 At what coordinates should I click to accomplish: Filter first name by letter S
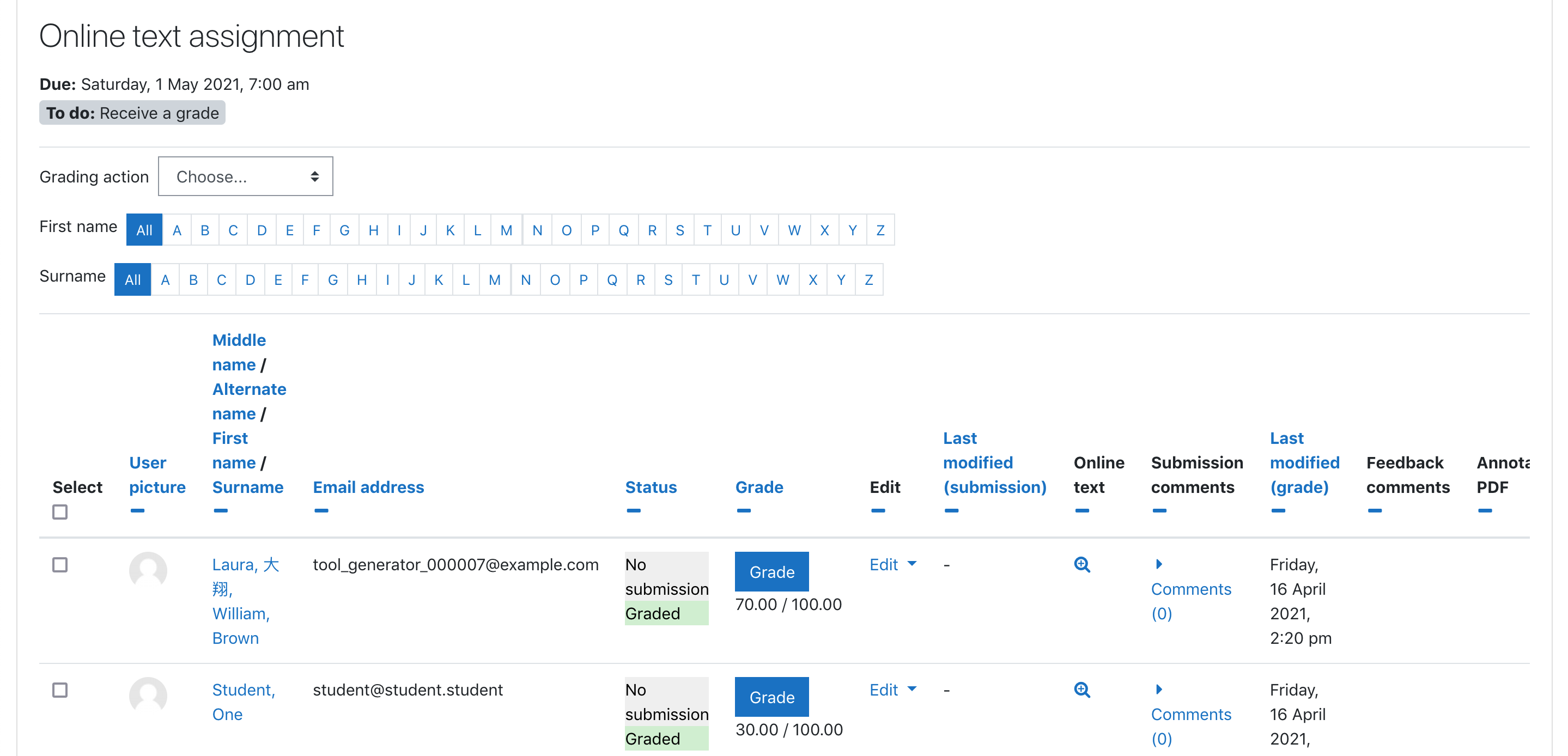(680, 230)
